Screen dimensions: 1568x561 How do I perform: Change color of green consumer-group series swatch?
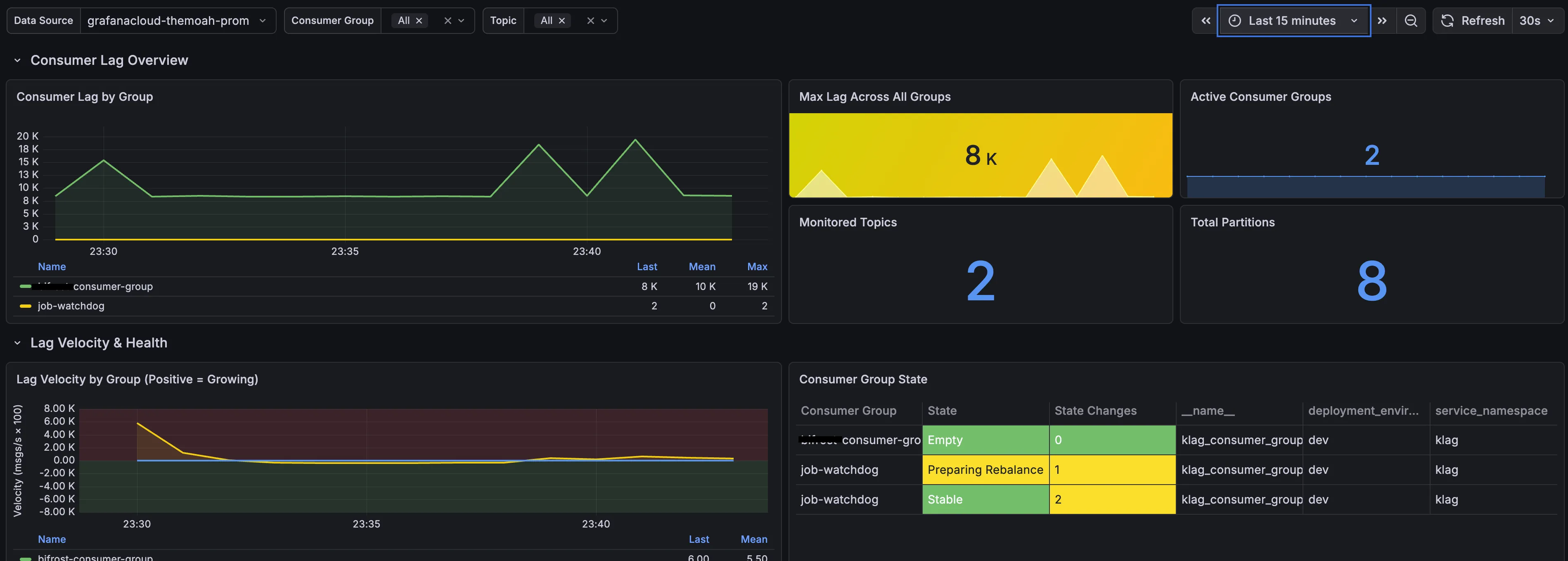(26, 286)
